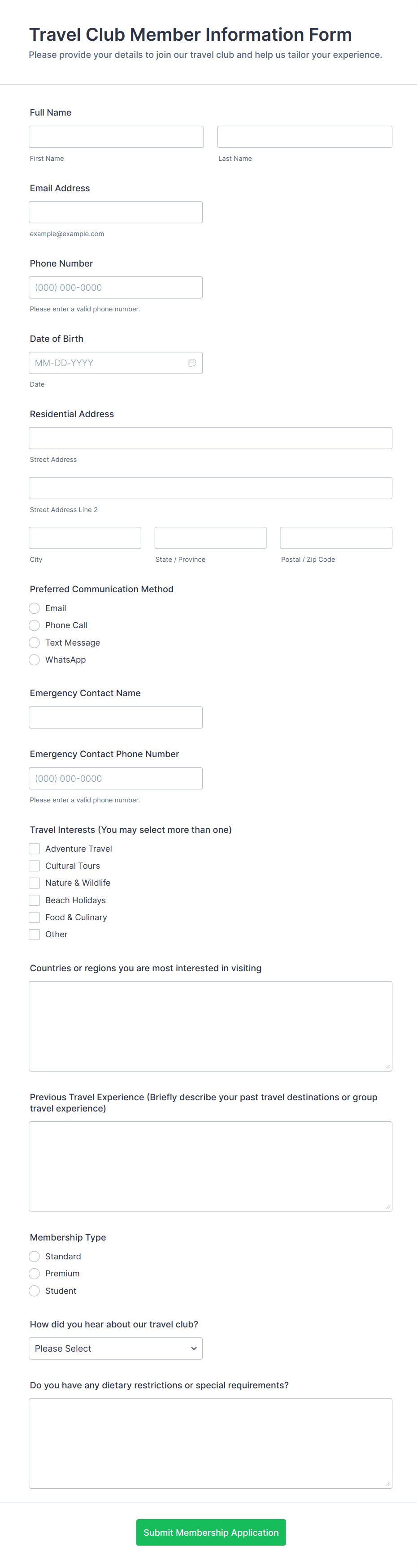This screenshot has height=1568, width=417.
Task: Submit Membership Application
Action: click(x=211, y=1532)
